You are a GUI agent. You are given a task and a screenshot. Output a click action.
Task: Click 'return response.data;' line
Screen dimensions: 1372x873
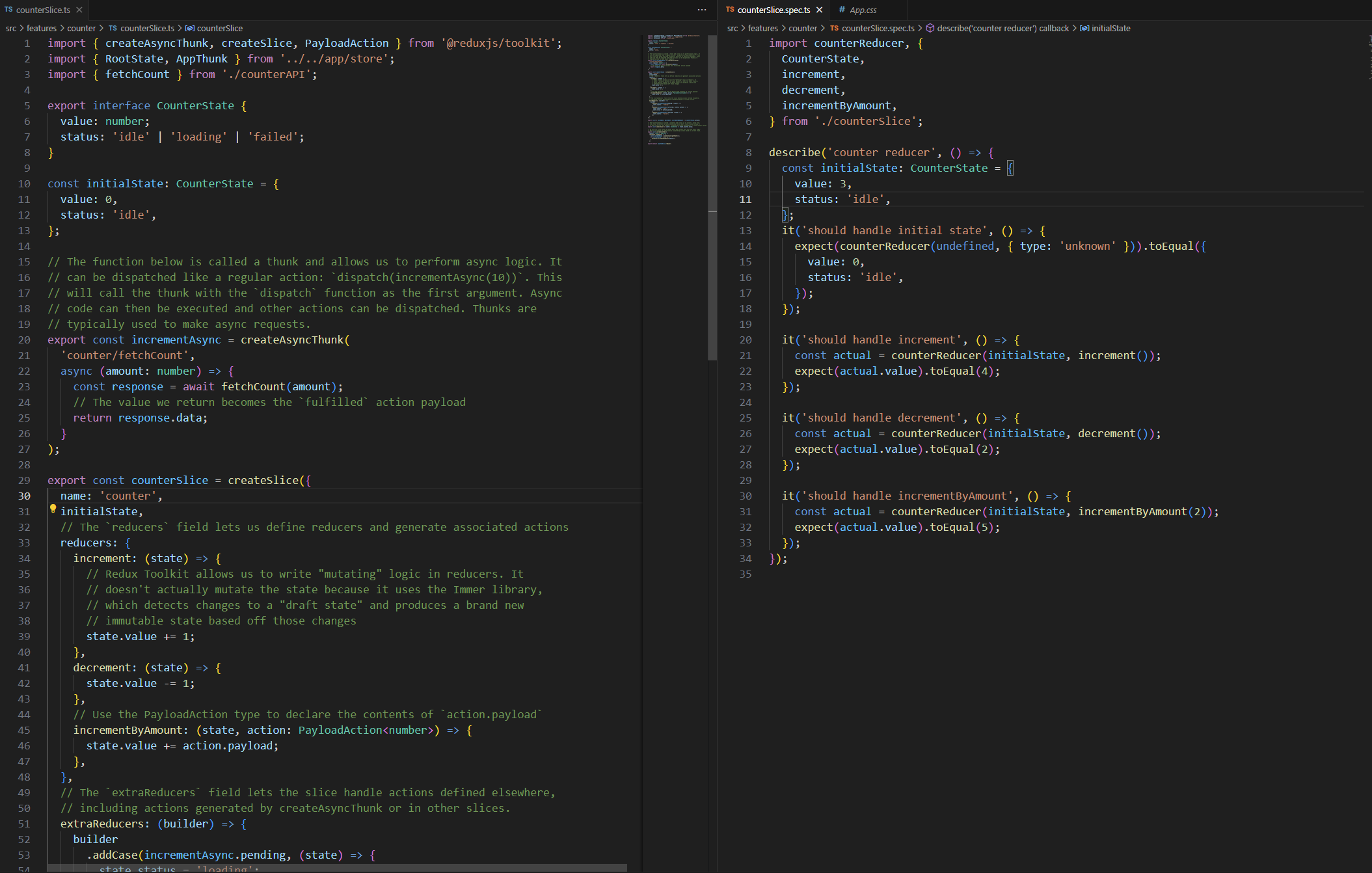(x=141, y=418)
